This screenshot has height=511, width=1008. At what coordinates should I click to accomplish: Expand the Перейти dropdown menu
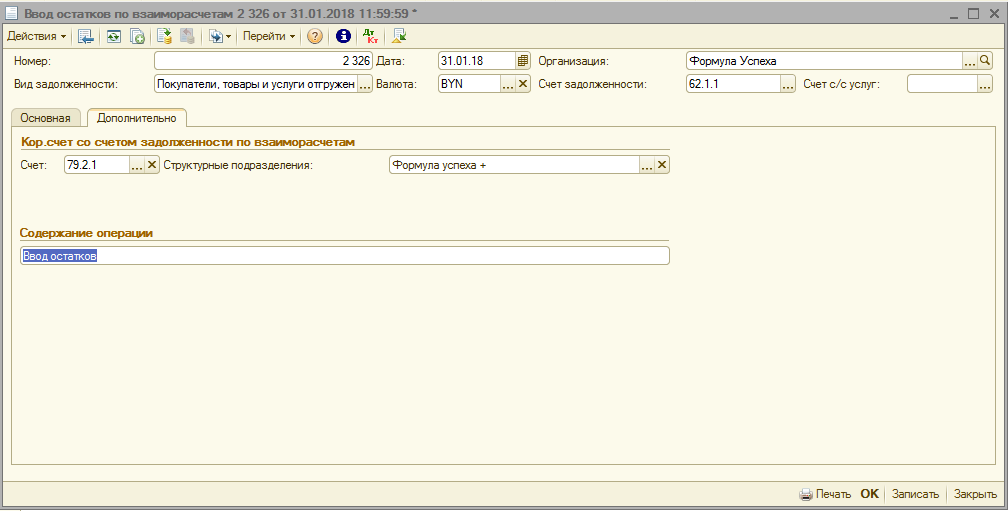[x=269, y=36]
